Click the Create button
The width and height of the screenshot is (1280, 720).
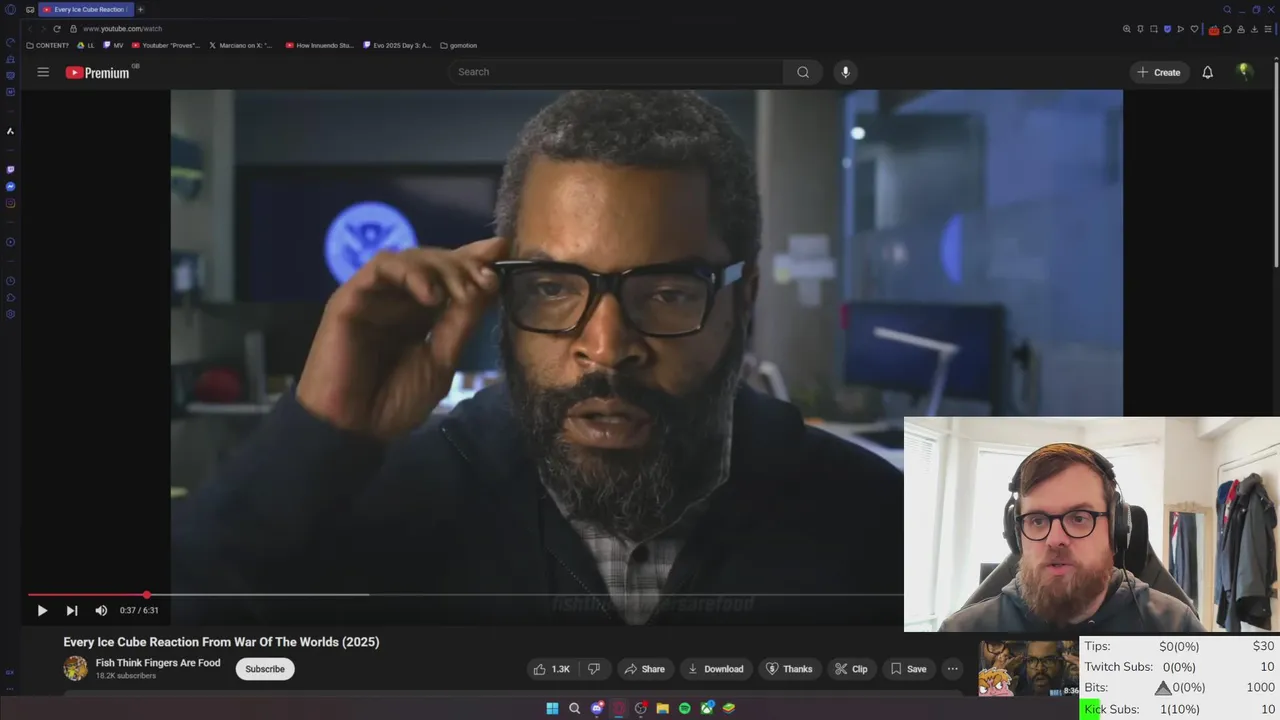coord(1158,72)
